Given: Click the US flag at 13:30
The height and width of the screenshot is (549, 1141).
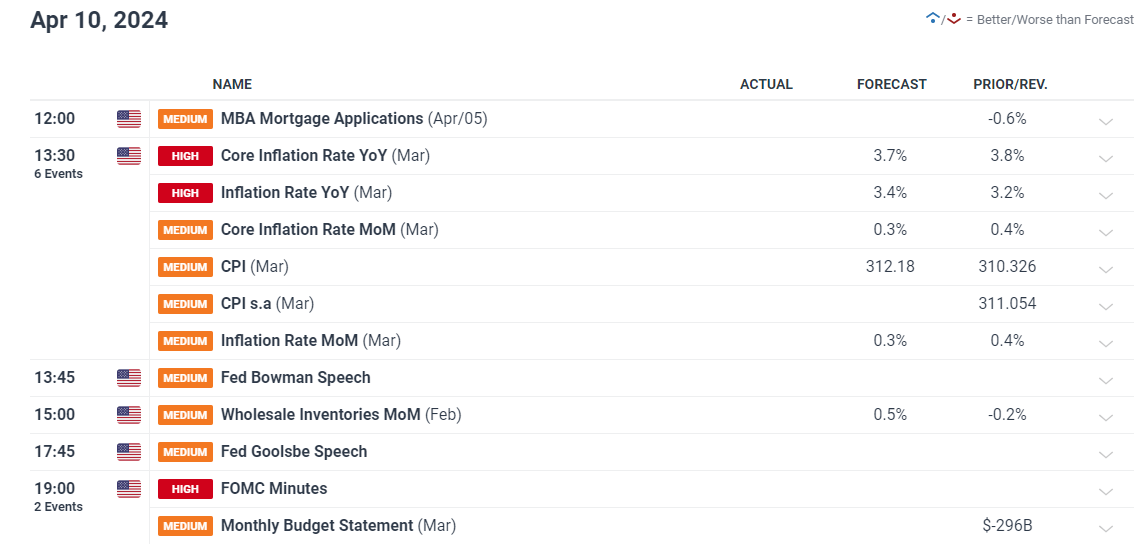Looking at the screenshot, I should tap(129, 156).
